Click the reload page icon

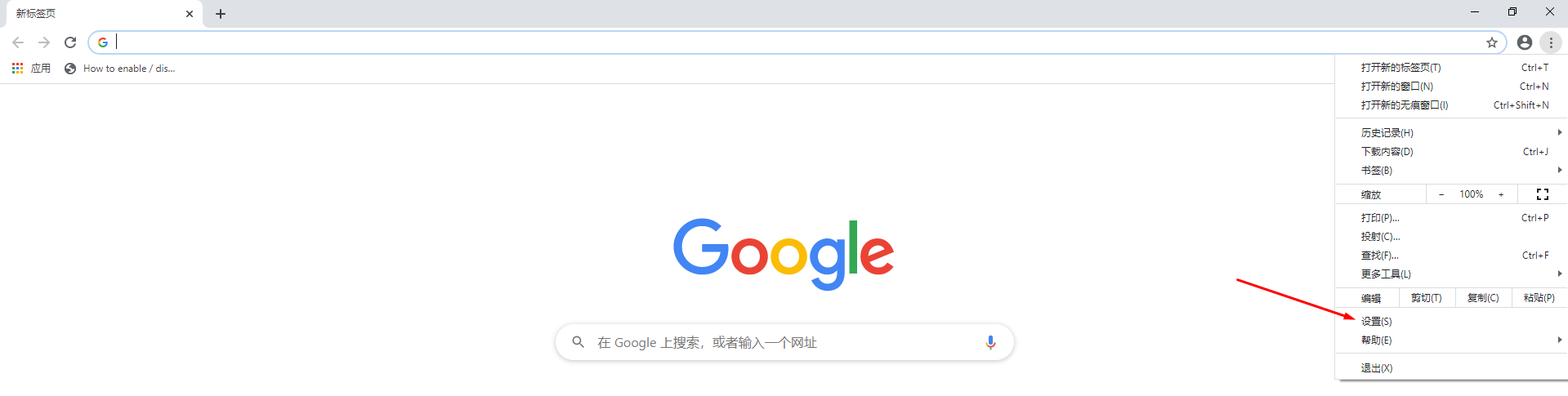(70, 42)
